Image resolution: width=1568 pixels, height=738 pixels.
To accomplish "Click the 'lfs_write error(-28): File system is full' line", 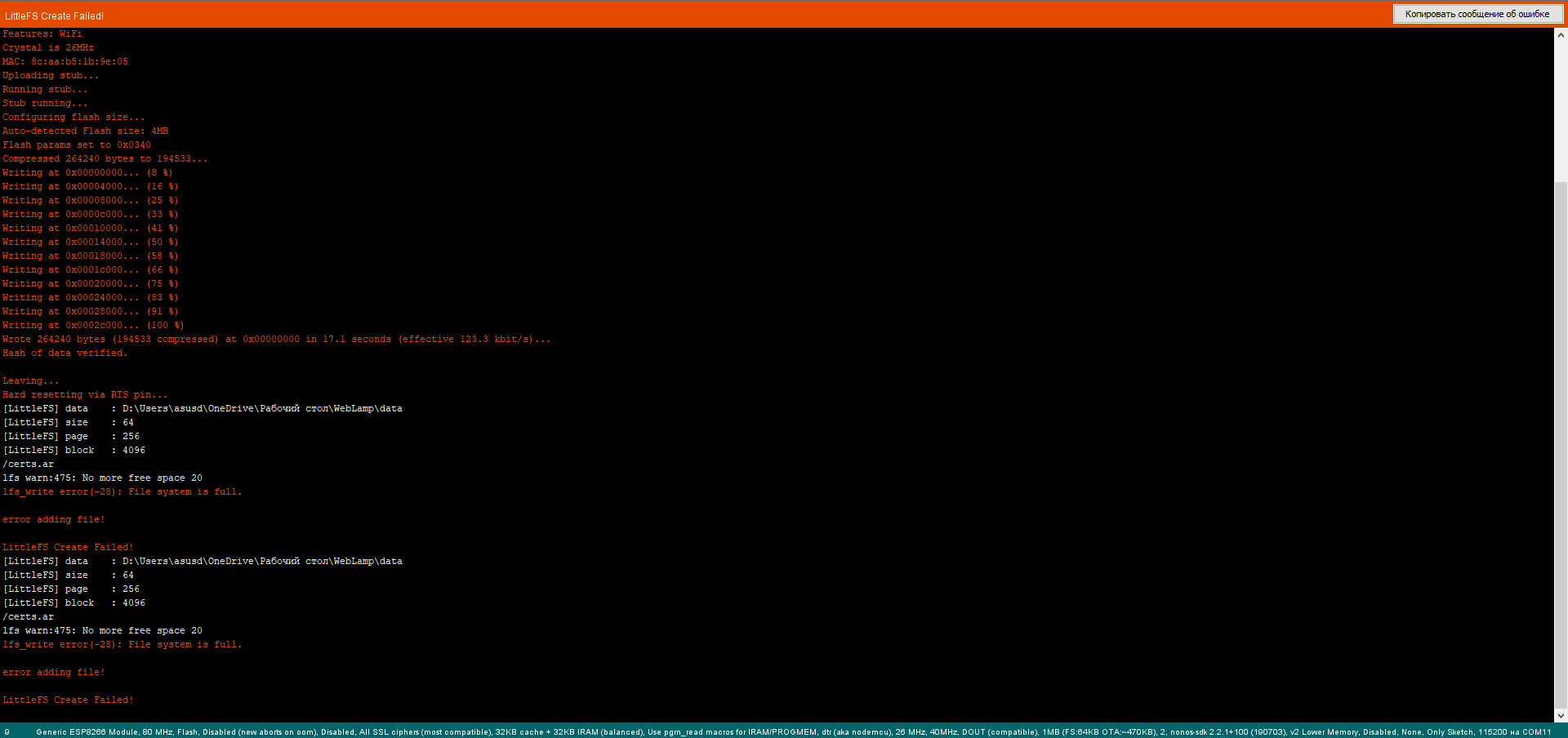I will tap(122, 491).
